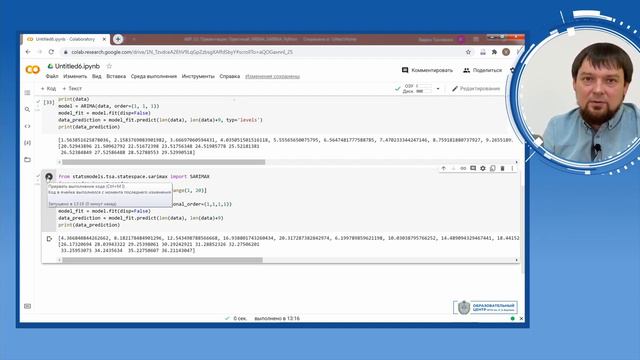
Task: Click code line from statsmodels.tsa.statespace.sarimax import SARIMAX
Action: [x=134, y=176]
